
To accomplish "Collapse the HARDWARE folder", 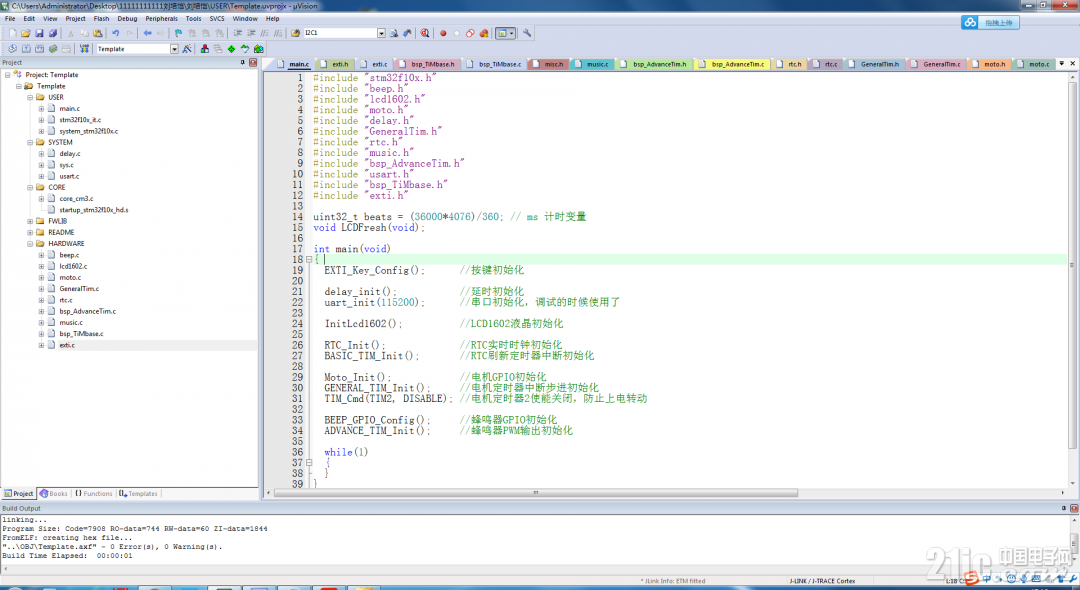I will (30, 244).
